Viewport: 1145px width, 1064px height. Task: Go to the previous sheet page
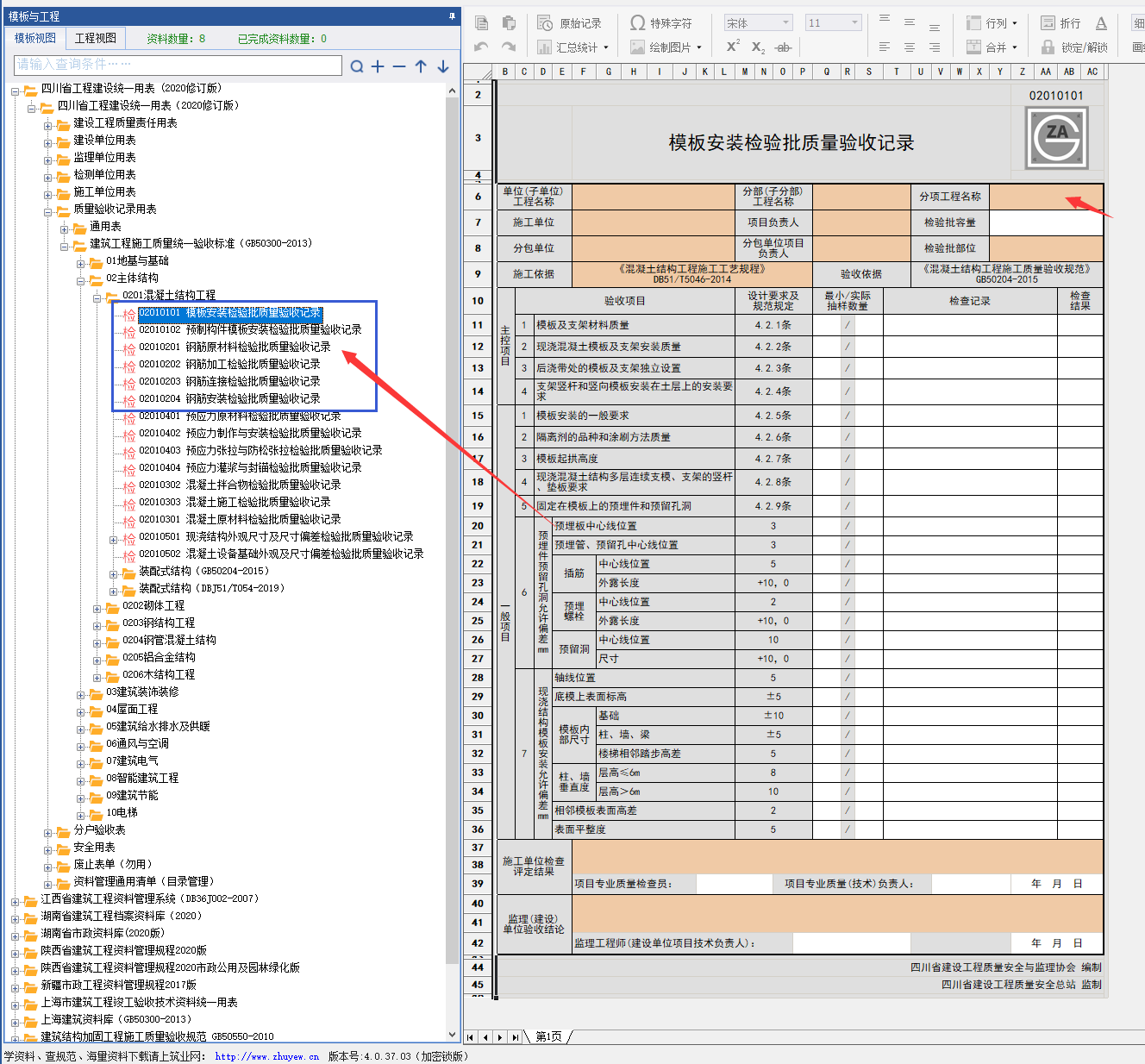(485, 1037)
